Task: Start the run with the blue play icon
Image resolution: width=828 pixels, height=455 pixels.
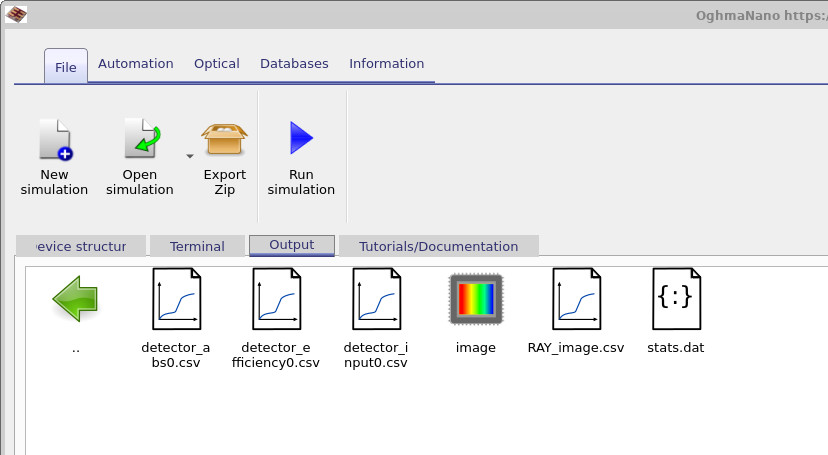Action: pos(302,138)
